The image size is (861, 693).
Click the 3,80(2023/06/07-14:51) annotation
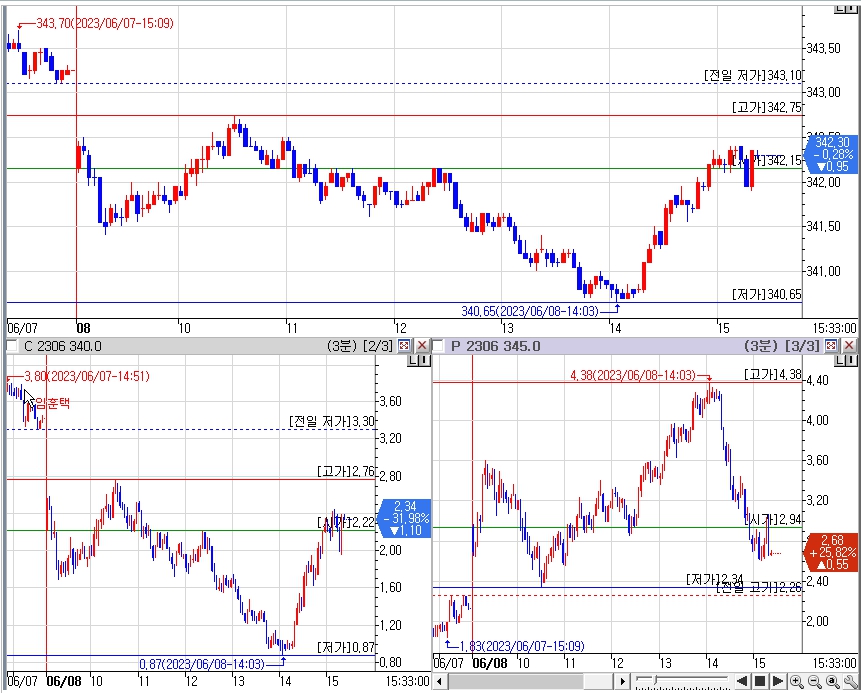pos(87,376)
